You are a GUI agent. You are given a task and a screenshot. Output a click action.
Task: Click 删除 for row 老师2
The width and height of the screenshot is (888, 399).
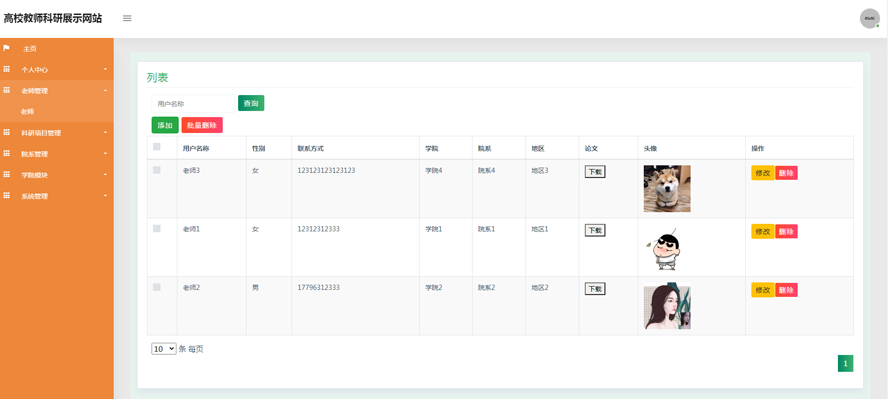click(x=786, y=290)
